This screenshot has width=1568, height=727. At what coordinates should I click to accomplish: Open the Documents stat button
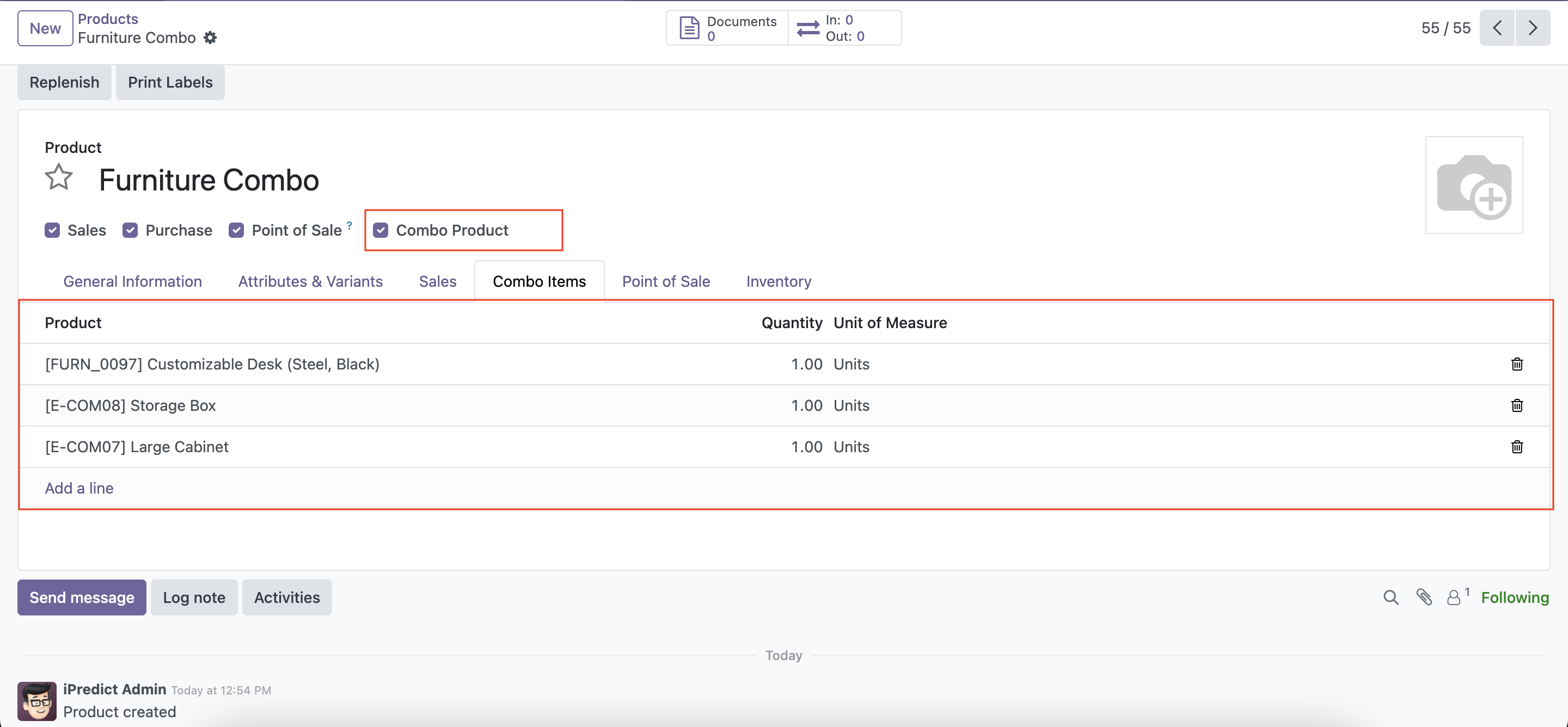727,28
